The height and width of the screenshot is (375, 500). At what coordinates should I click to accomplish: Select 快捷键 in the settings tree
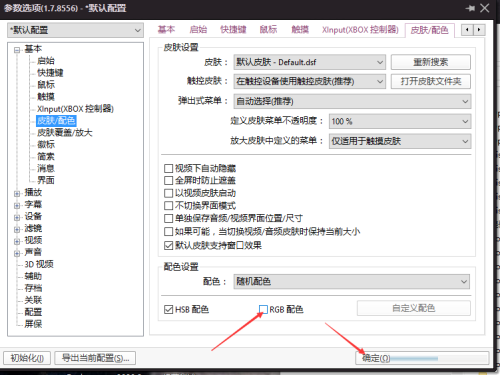pyautogui.click(x=50, y=73)
